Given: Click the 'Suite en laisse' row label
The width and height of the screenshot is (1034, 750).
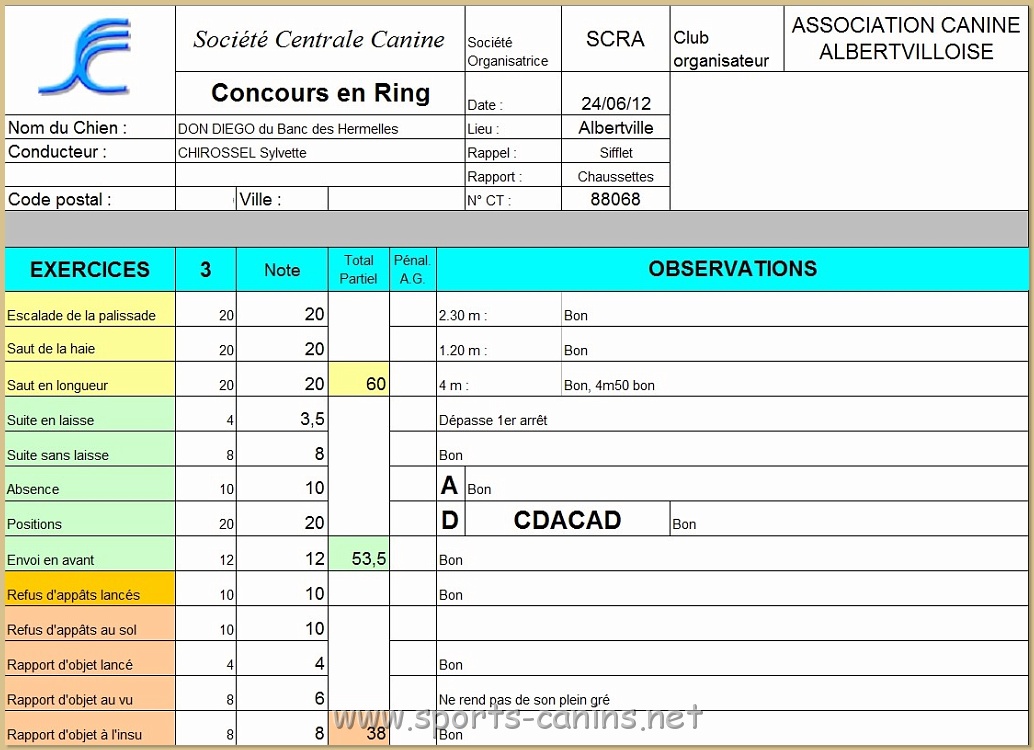Looking at the screenshot, I should (90, 414).
